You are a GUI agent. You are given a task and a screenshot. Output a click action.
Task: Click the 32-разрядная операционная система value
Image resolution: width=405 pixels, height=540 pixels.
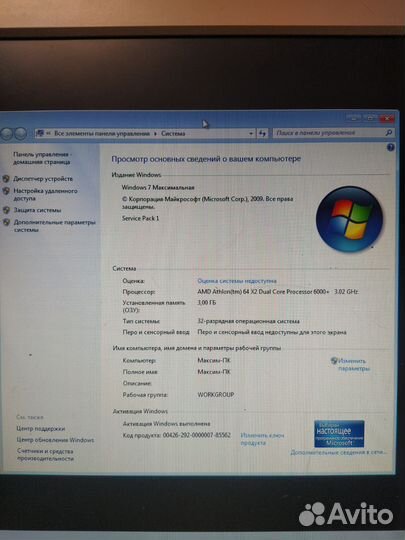(248, 321)
